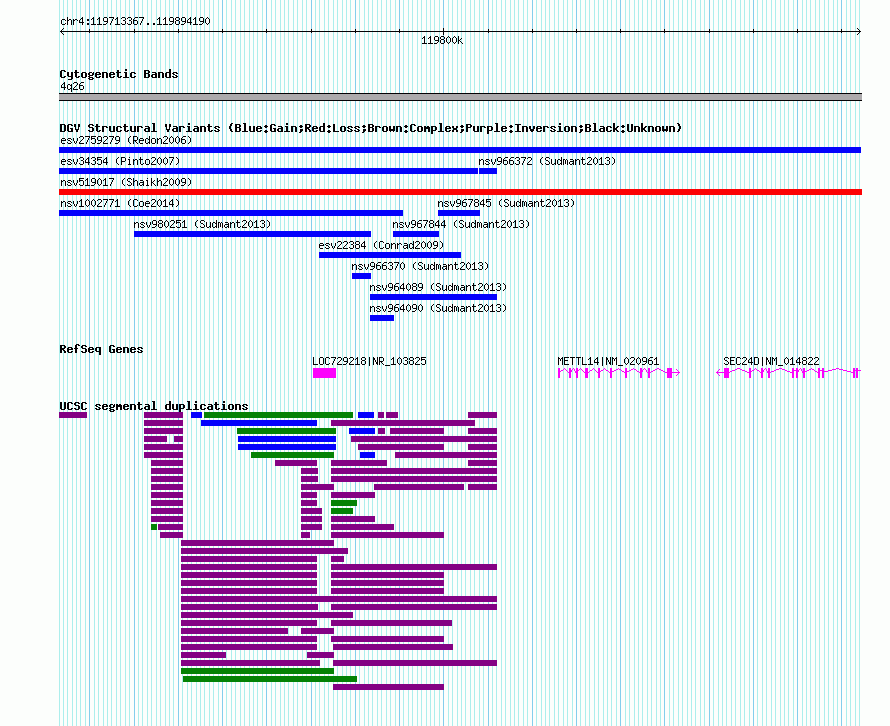This screenshot has height=726, width=890.
Task: Select the nsv967845 blue variant bar
Action: [x=459, y=213]
